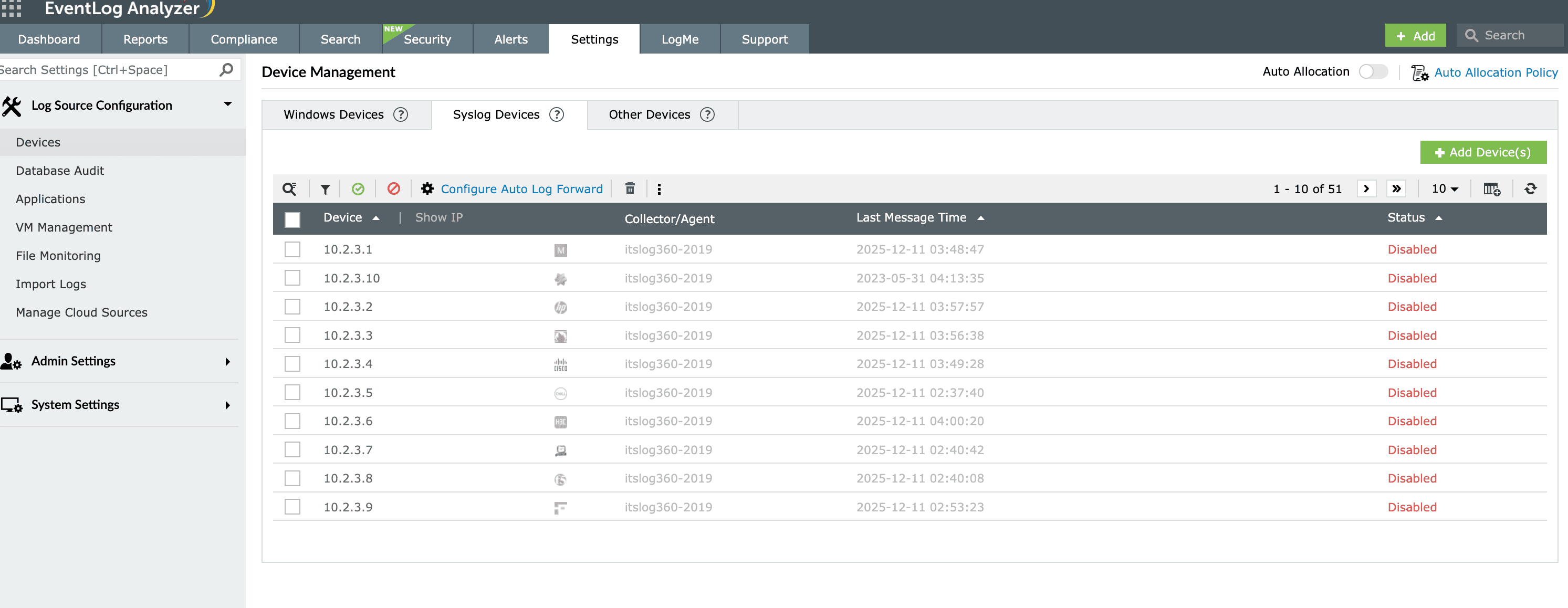The width and height of the screenshot is (1568, 608).
Task: Click the Search Settings input field
Action: 110,69
